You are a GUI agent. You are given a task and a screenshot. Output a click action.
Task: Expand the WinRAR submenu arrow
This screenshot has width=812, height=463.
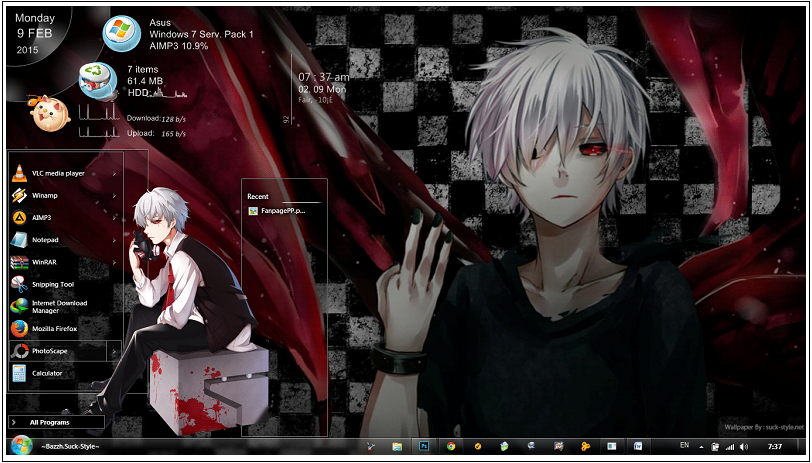point(114,262)
